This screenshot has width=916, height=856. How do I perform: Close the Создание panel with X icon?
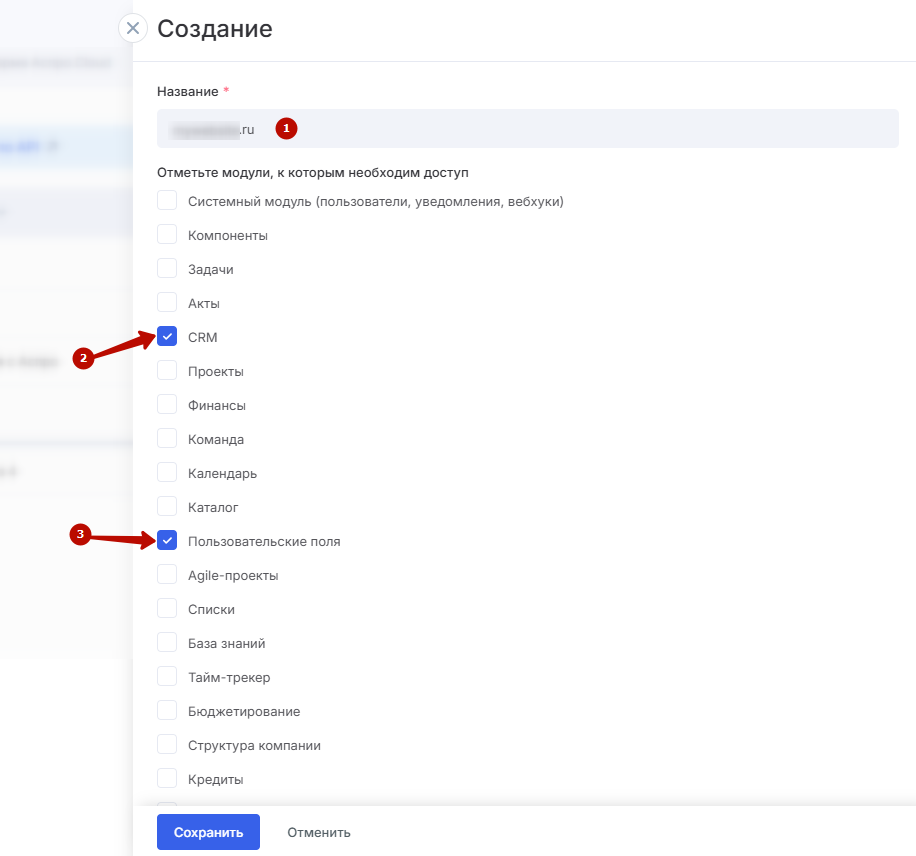133,28
